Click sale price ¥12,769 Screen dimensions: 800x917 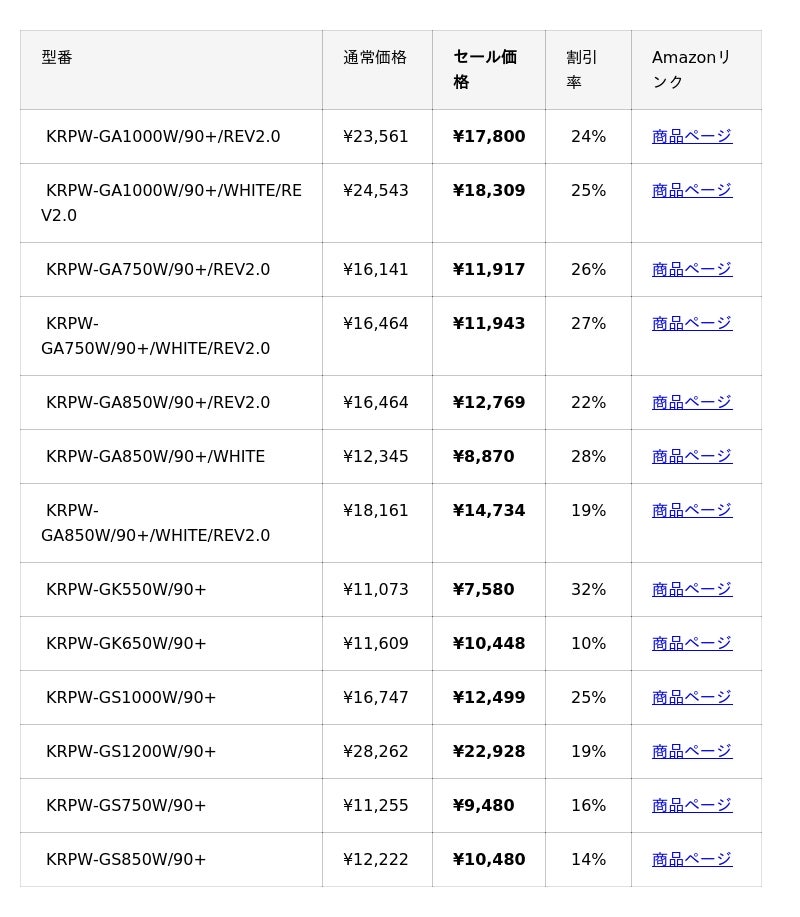pyautogui.click(x=489, y=402)
